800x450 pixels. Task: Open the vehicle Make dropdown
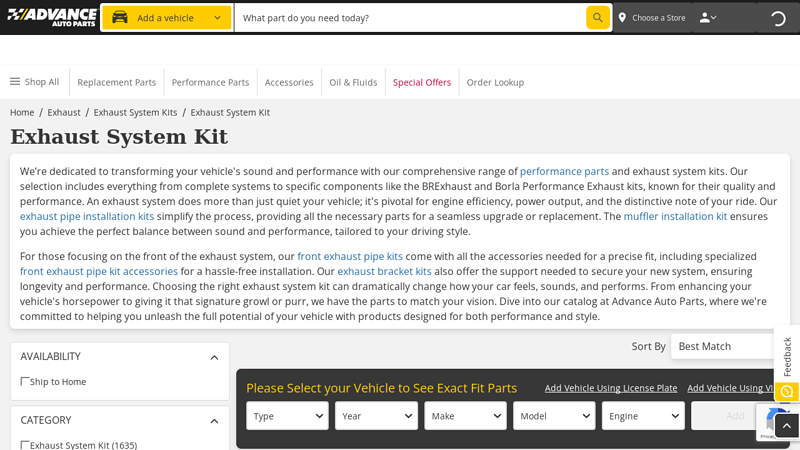pos(465,416)
